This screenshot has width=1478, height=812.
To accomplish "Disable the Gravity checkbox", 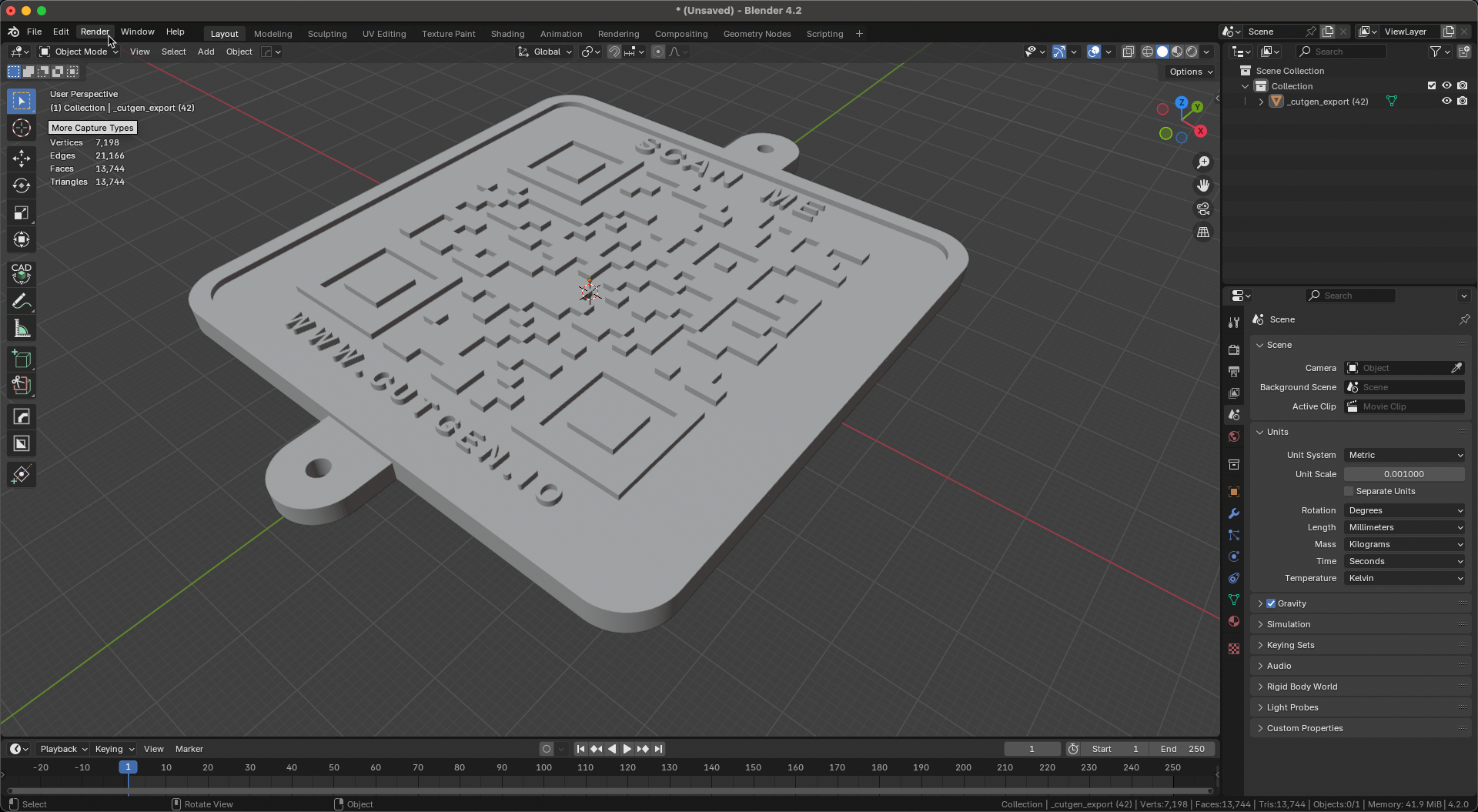I will tap(1271, 603).
